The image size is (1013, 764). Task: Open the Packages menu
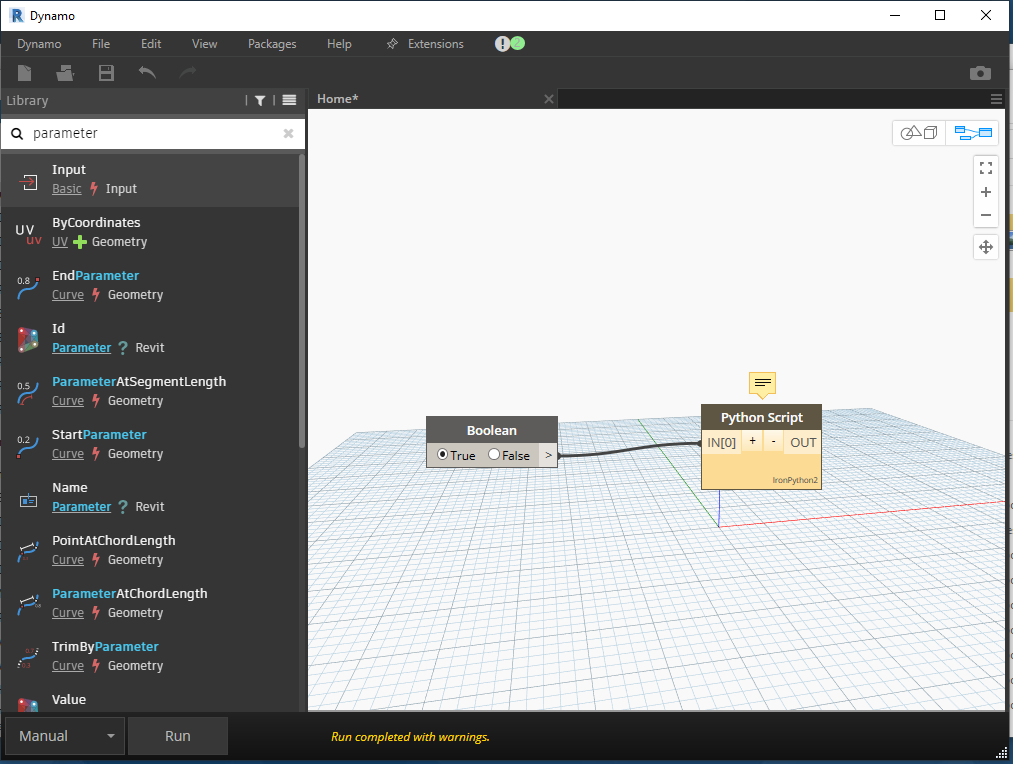[x=271, y=43]
